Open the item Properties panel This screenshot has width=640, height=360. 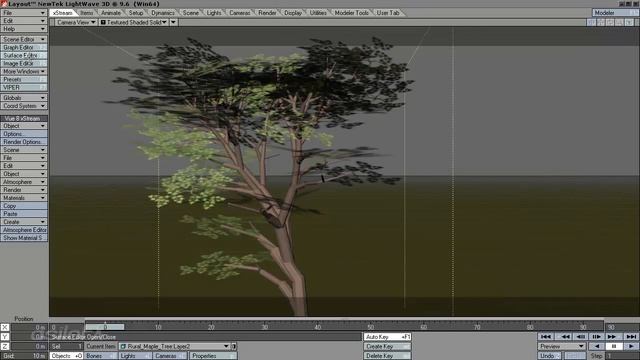(213, 356)
